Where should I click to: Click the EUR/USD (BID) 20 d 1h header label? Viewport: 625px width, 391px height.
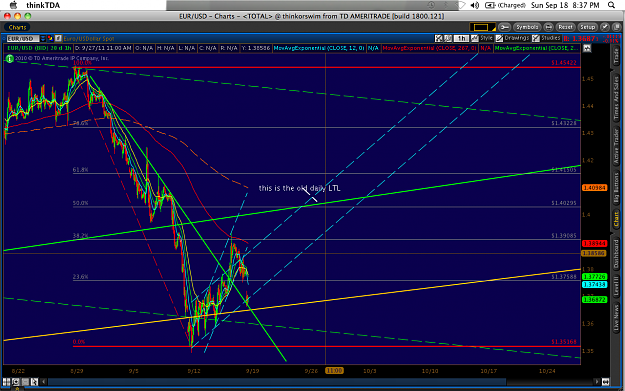[39, 48]
